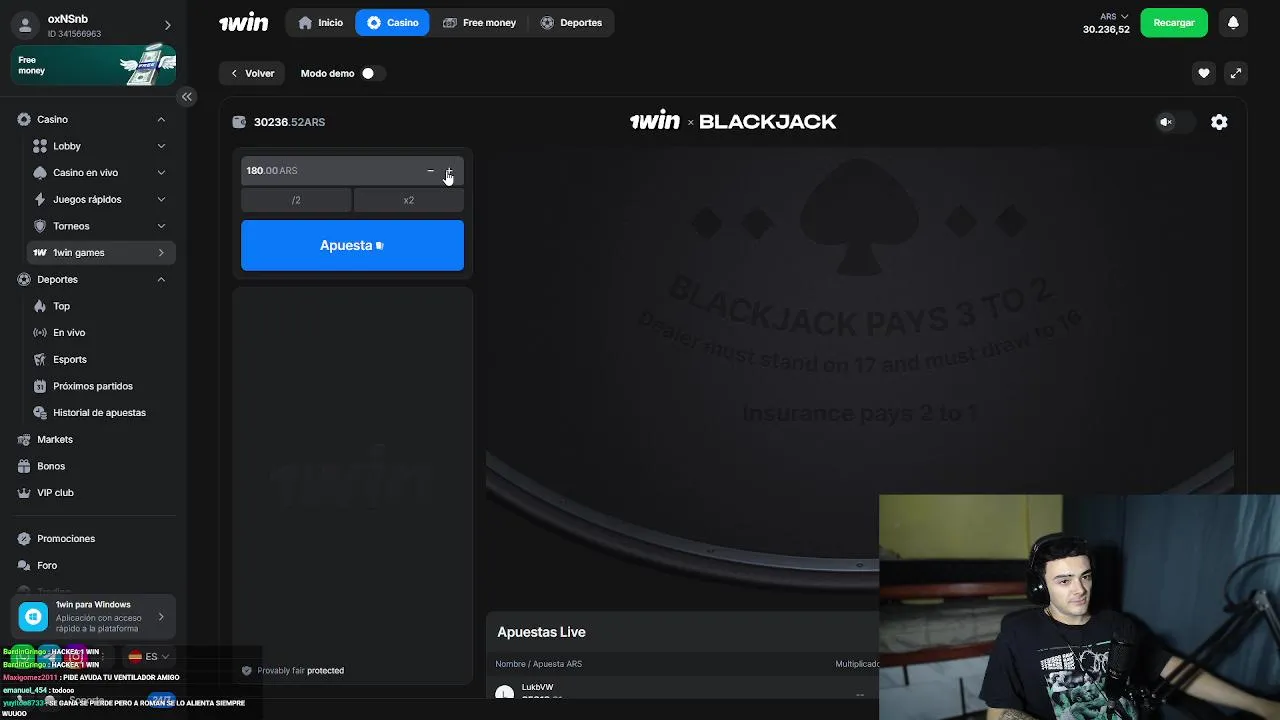
Task: Double the bet with x2 button
Action: coord(409,200)
